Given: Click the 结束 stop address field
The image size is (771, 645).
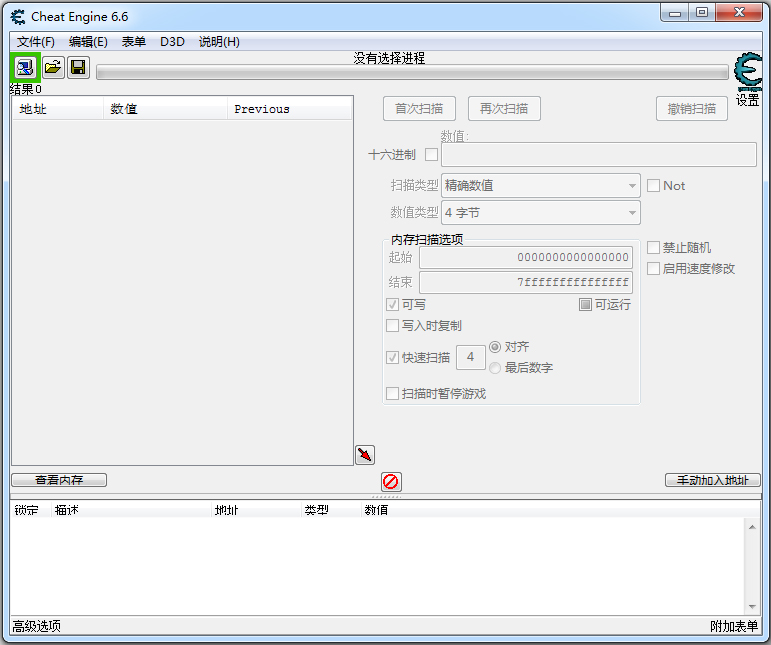Looking at the screenshot, I should [526, 282].
